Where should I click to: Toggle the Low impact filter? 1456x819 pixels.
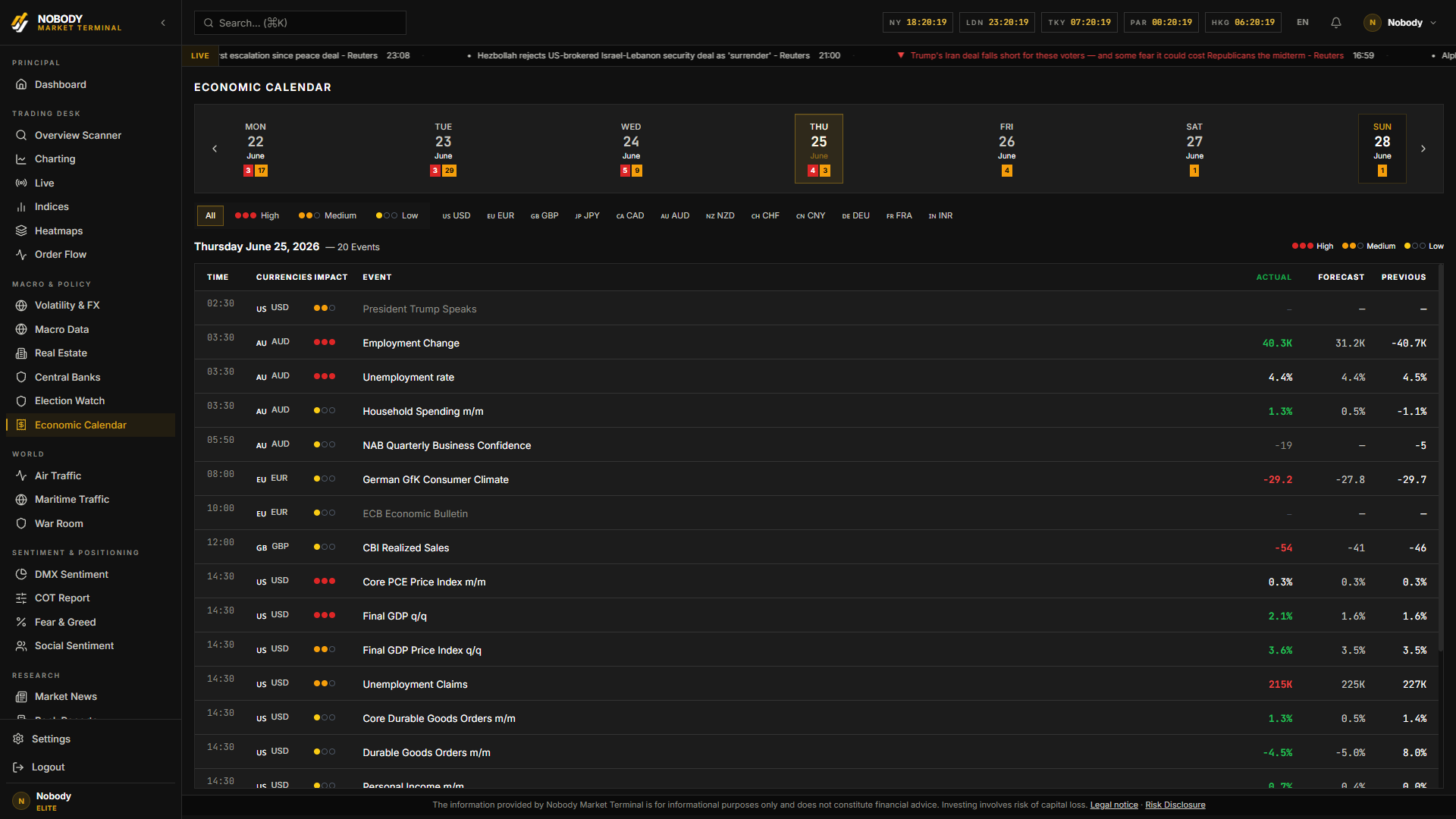(x=397, y=215)
